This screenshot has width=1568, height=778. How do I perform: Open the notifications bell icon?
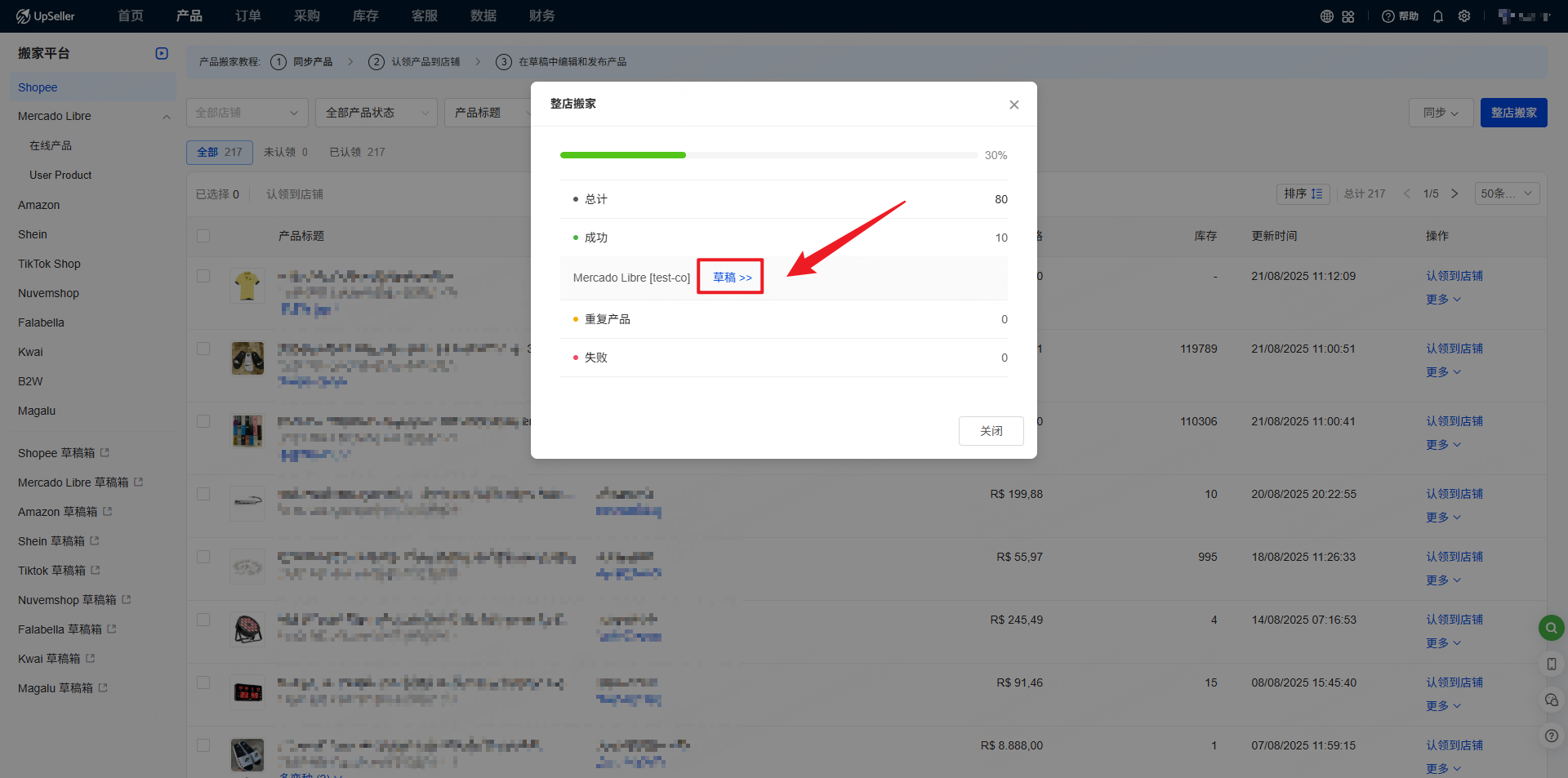pos(1438,16)
